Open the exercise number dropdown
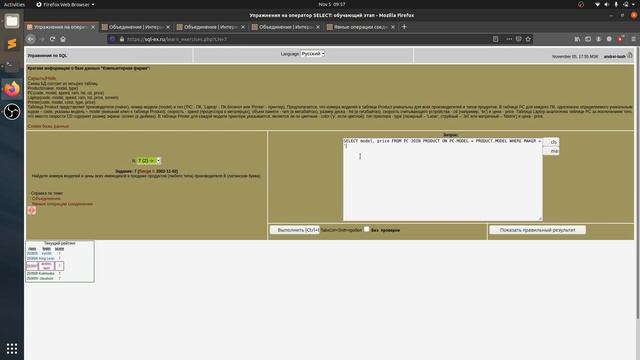640x360 pixels. 149,161
